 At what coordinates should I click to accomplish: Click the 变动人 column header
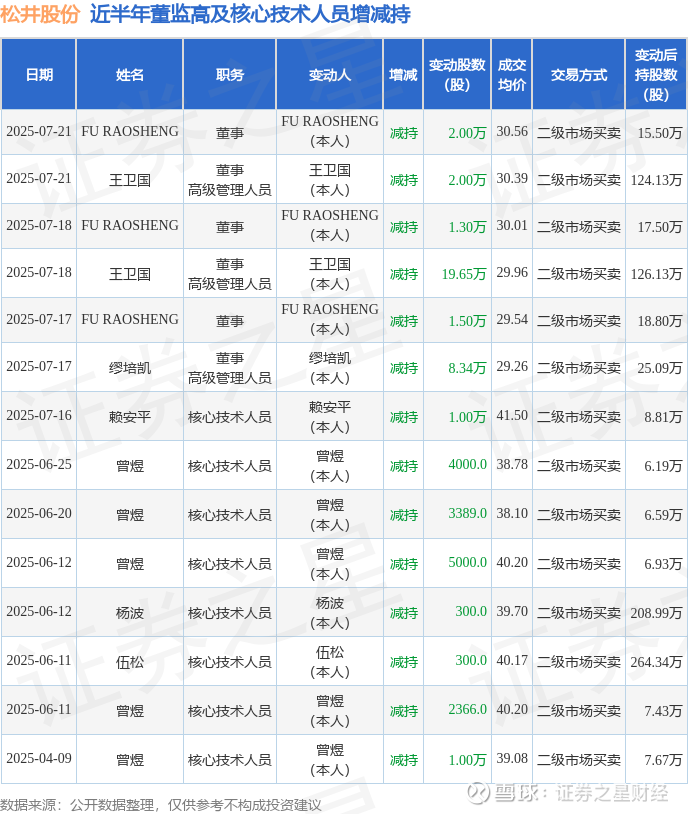[x=330, y=75]
